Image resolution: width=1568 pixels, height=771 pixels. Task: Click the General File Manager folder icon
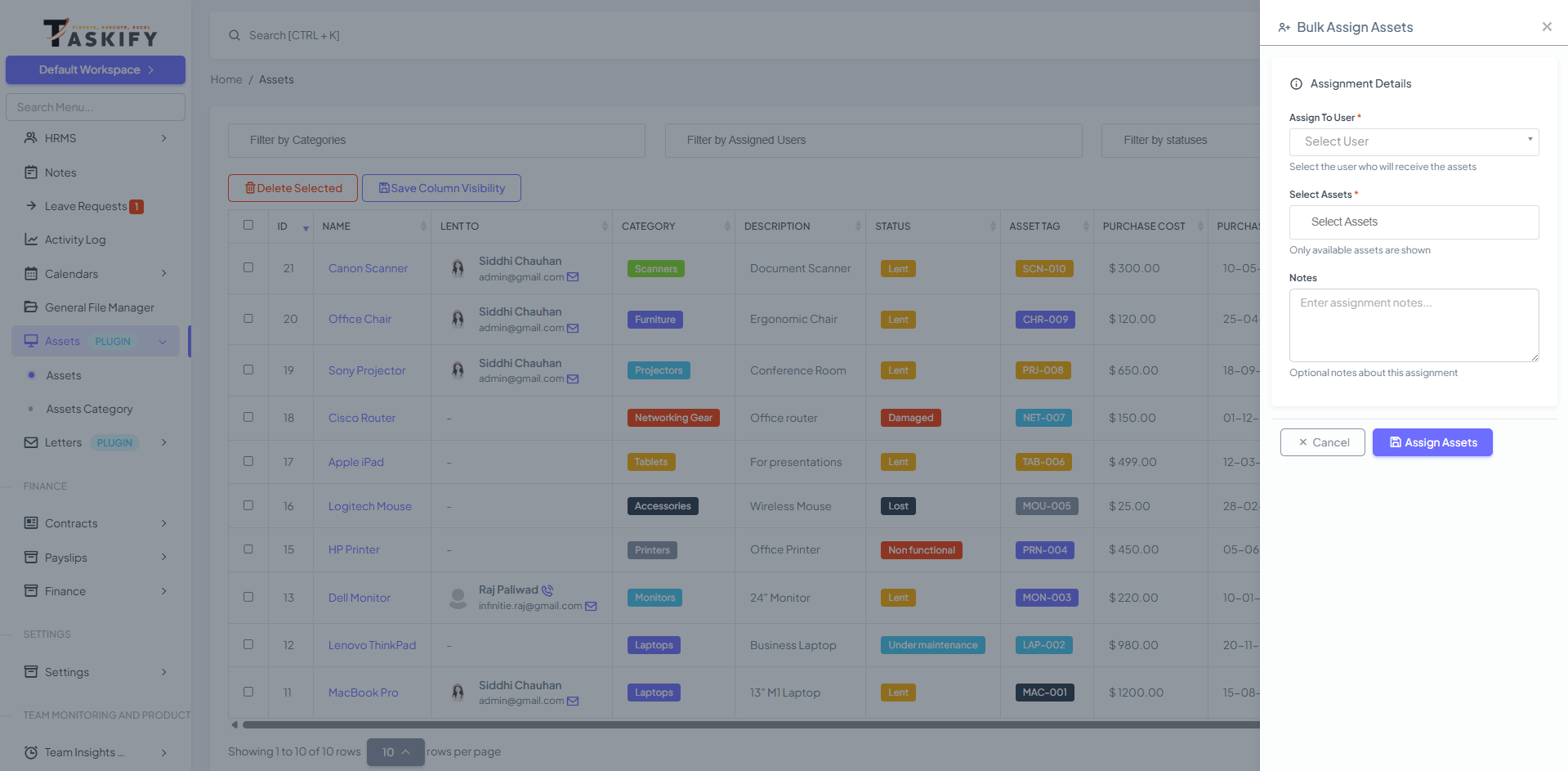[x=31, y=307]
